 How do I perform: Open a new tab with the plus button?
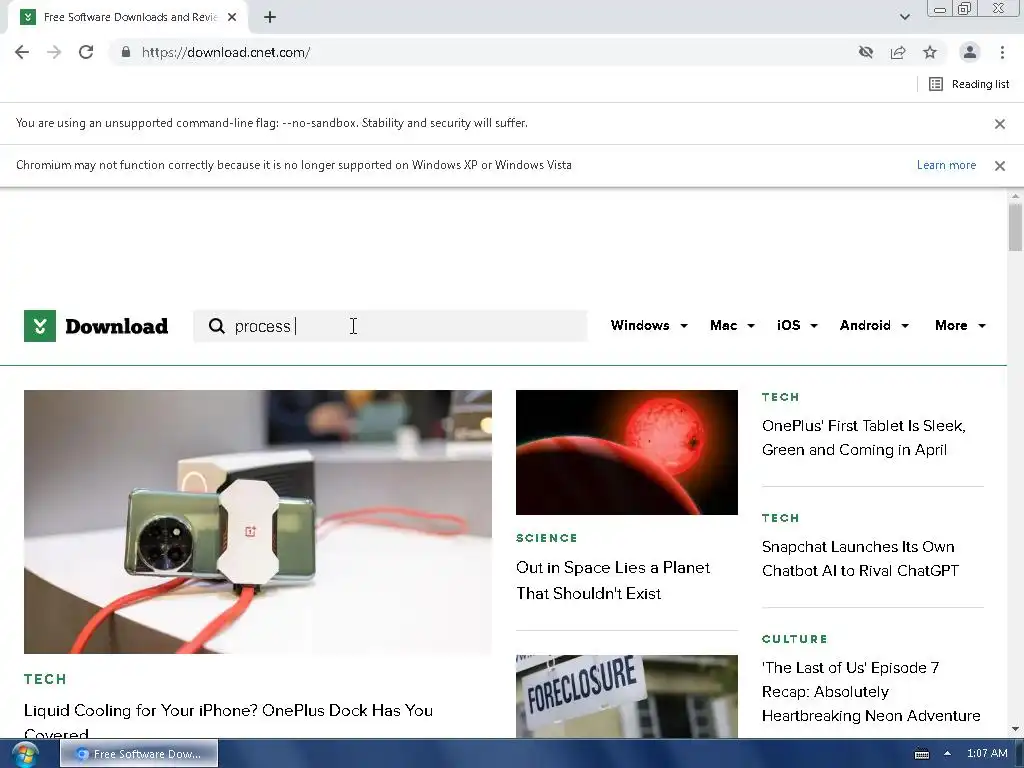point(270,17)
